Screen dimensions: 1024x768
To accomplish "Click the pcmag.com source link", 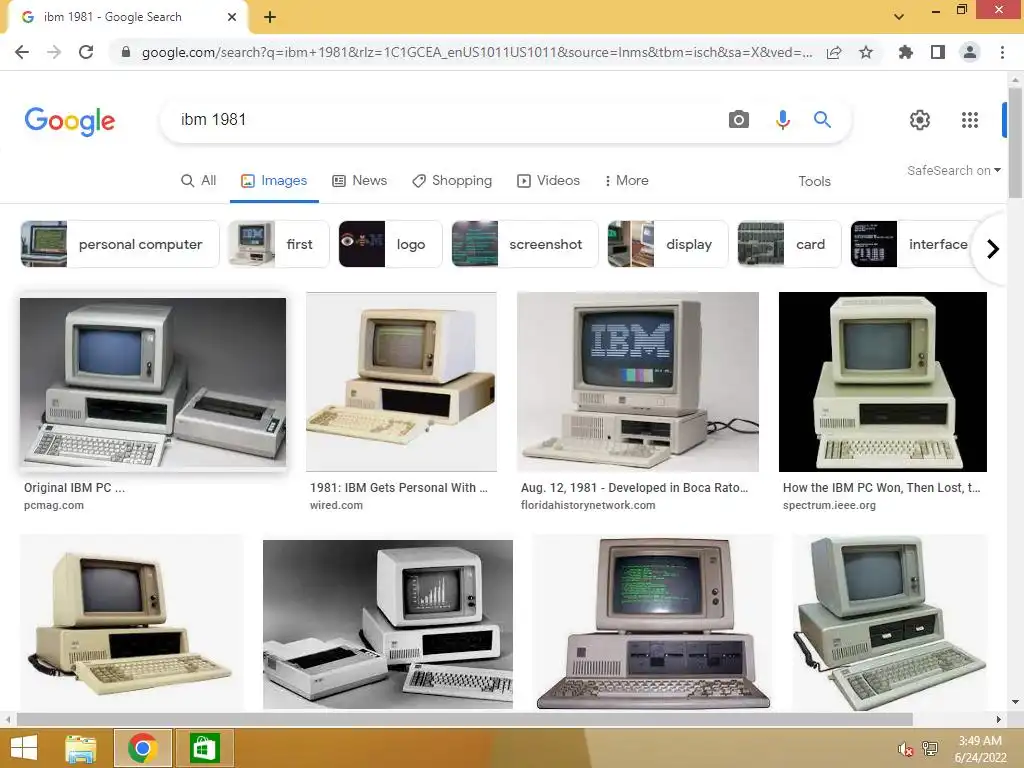I will point(54,505).
